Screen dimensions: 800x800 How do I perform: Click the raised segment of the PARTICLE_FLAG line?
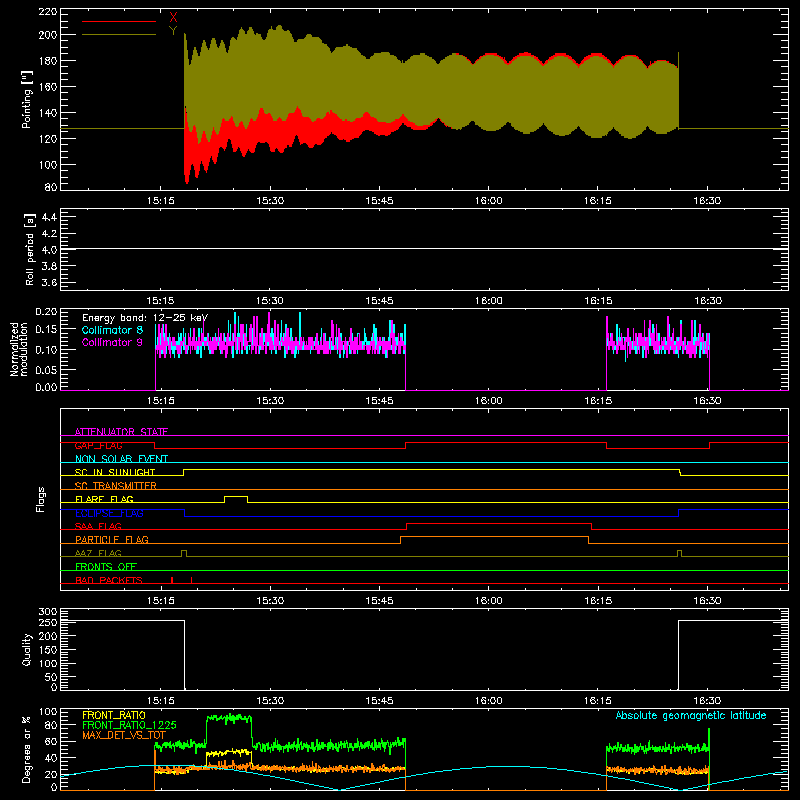pos(494,537)
